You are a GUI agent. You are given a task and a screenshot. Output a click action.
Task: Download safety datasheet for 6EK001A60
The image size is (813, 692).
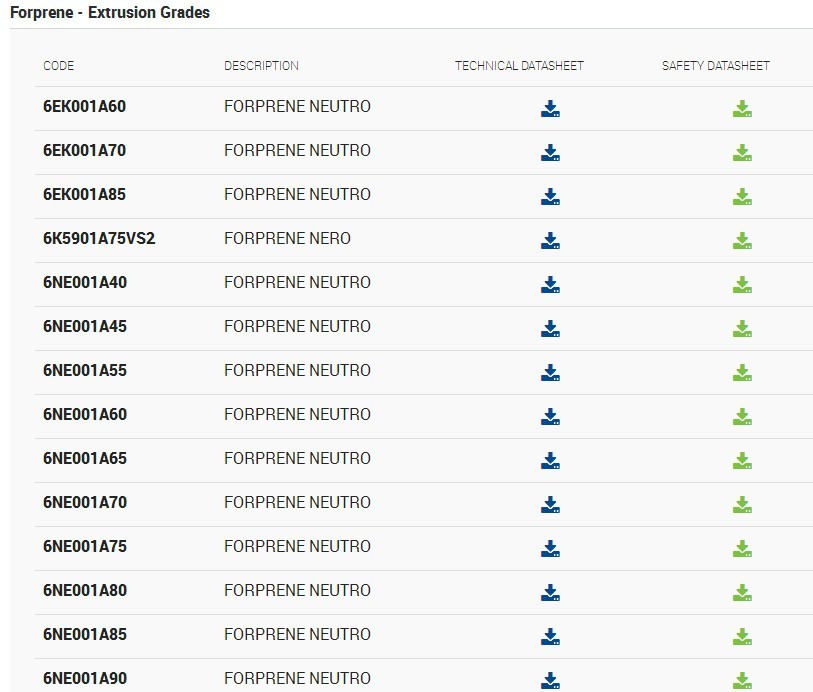click(742, 109)
